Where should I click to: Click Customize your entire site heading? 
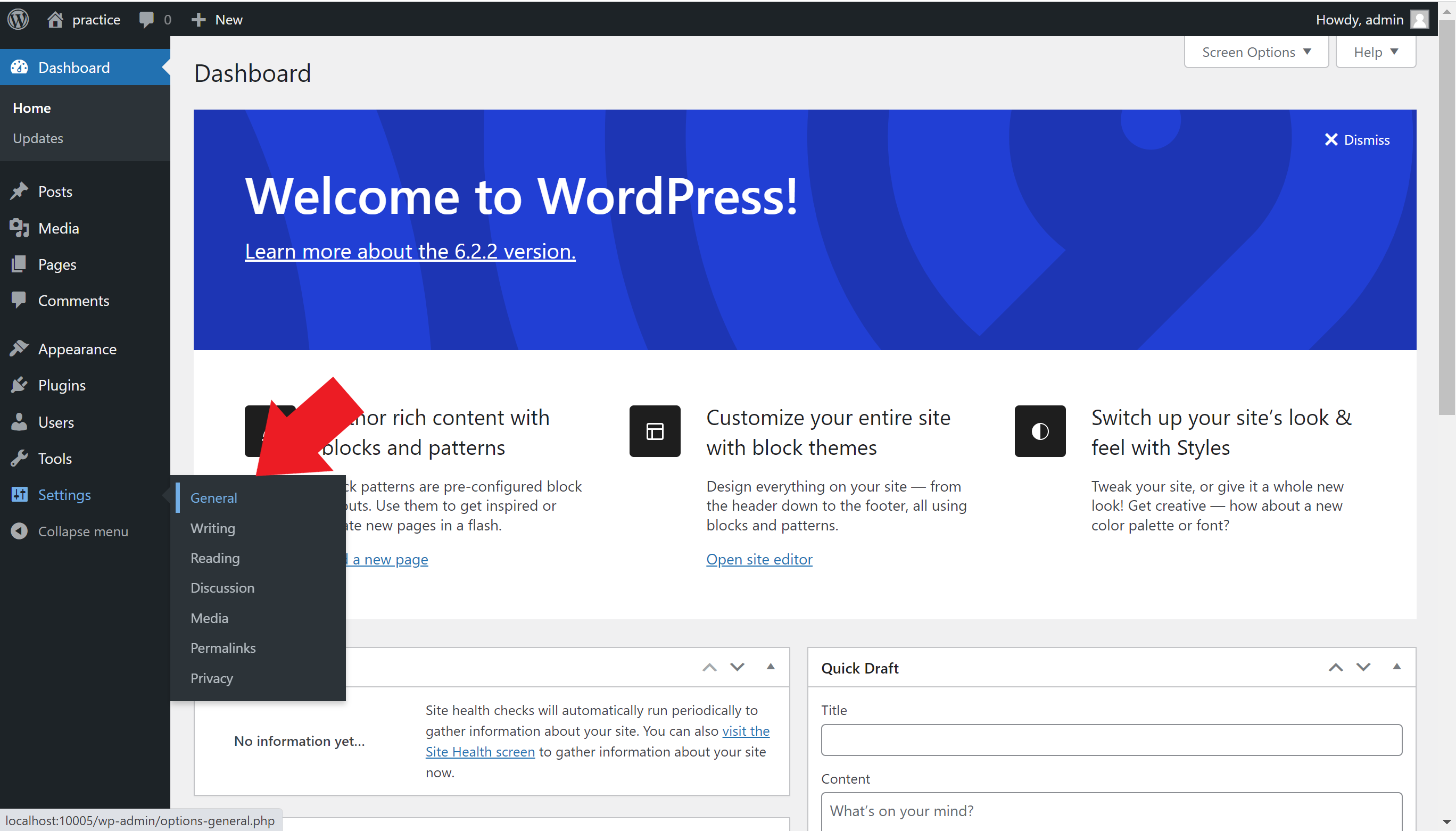coord(829,432)
